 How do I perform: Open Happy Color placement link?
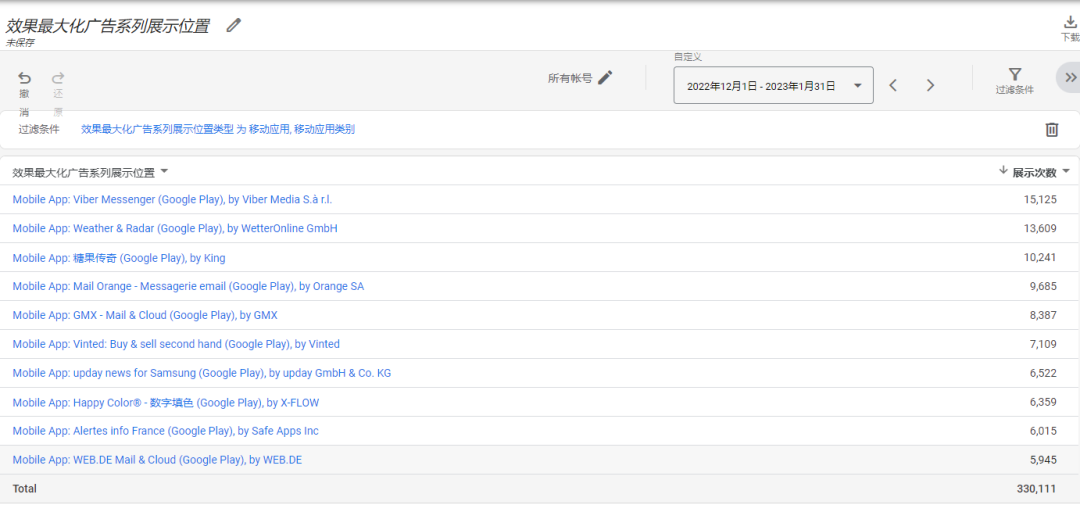coord(166,402)
